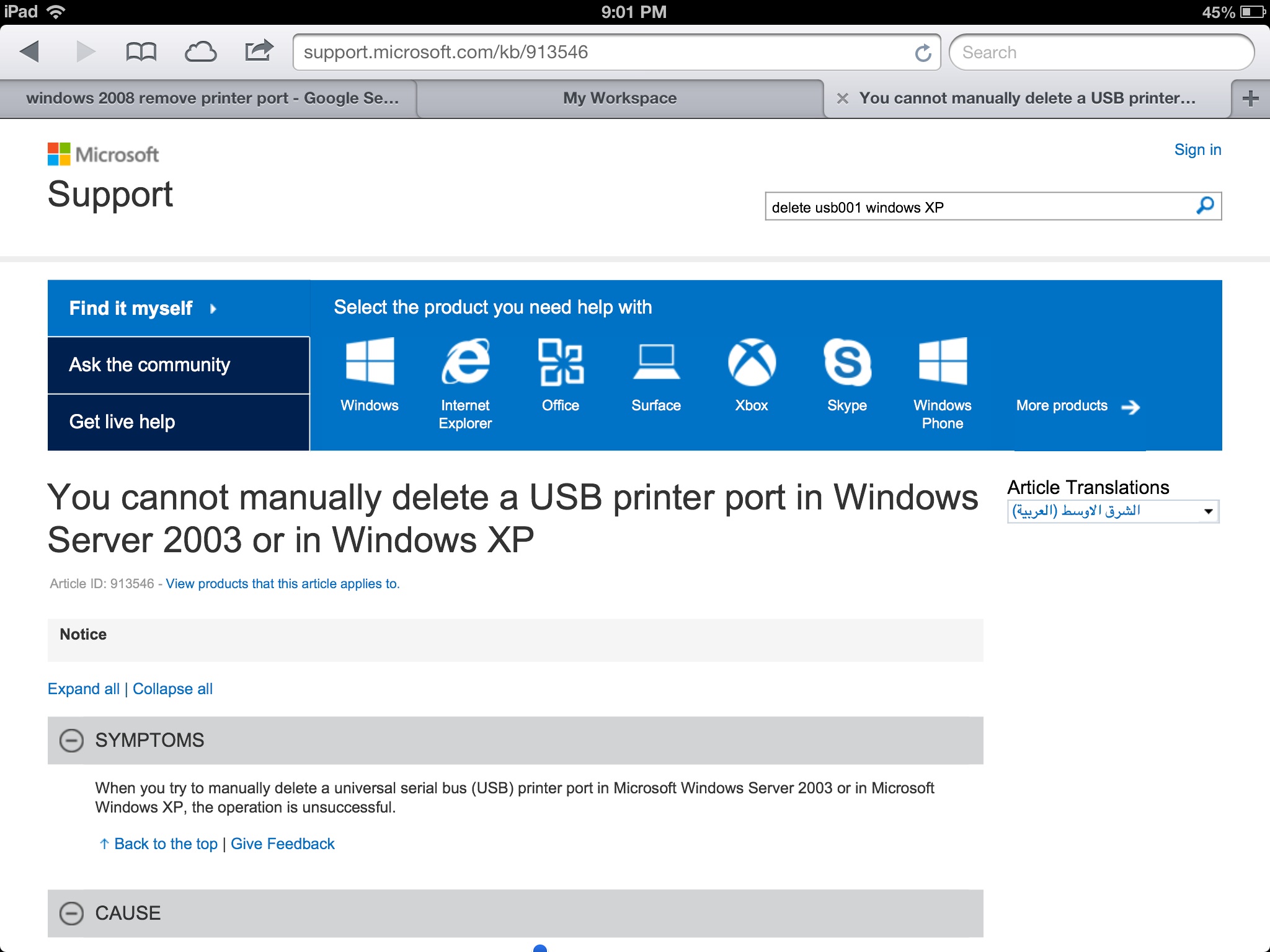This screenshot has width=1270, height=952.
Task: Tap the Safari back arrow
Action: 29,51
